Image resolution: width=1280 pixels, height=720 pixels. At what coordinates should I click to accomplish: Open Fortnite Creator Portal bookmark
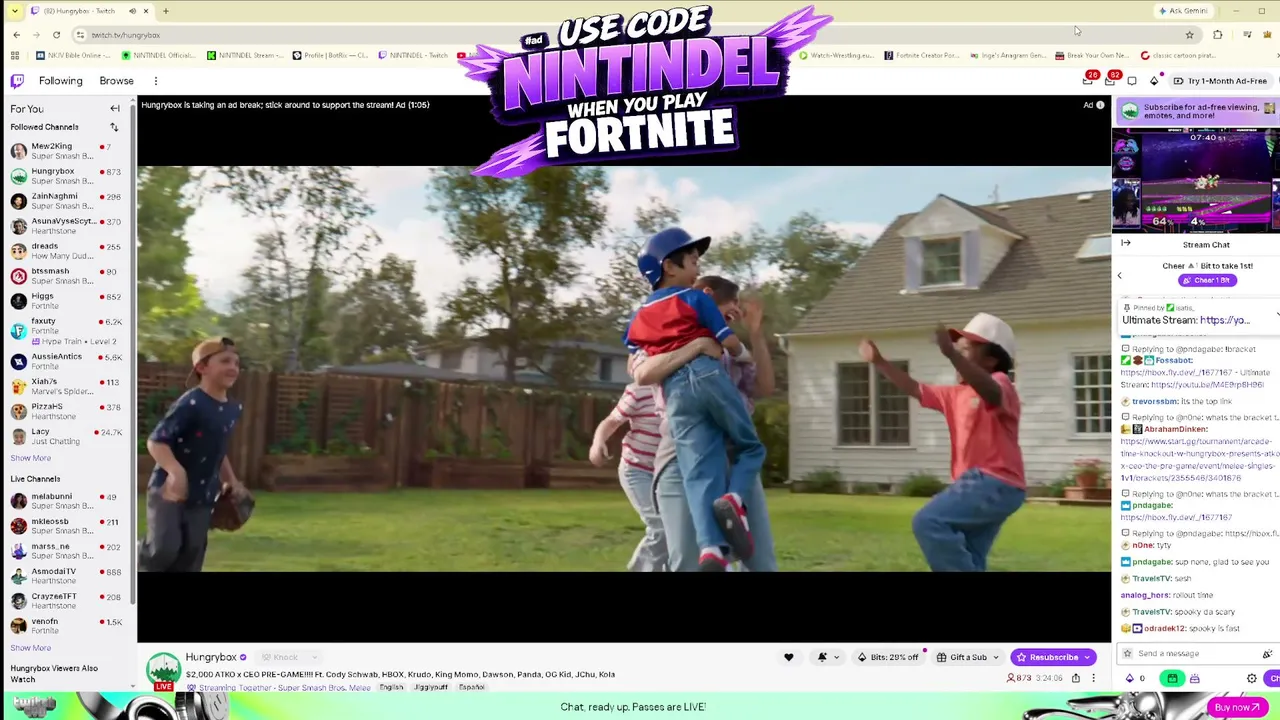click(x=921, y=55)
